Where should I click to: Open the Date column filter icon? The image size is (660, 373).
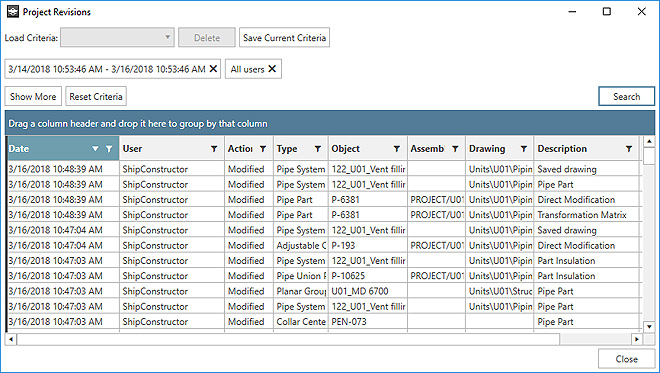click(109, 149)
